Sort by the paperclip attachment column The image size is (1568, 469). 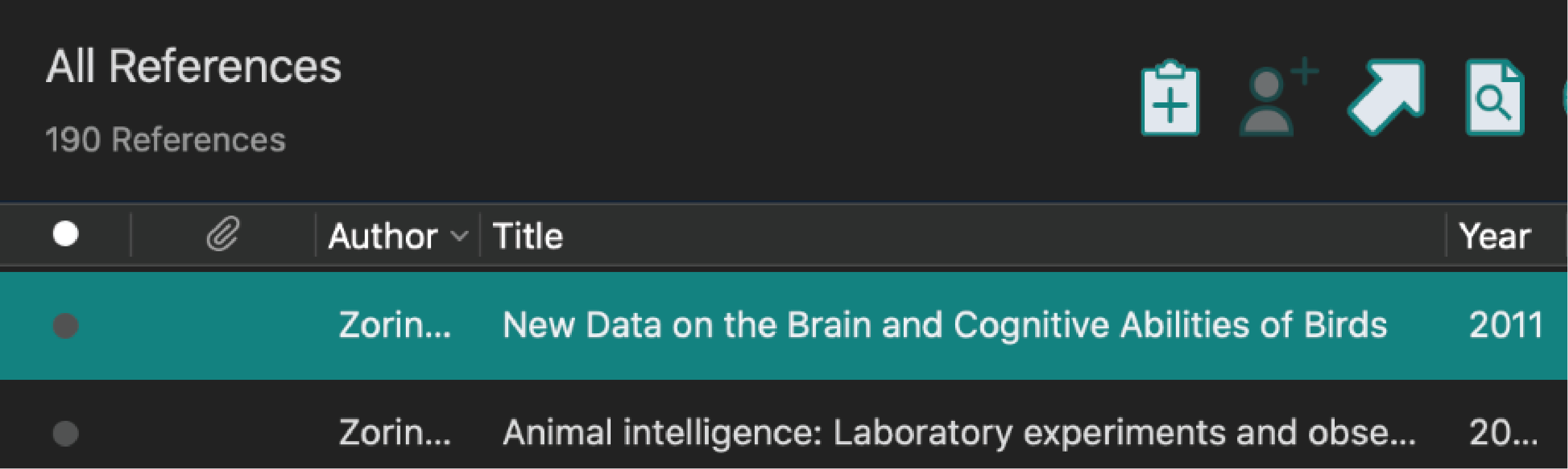tap(223, 234)
